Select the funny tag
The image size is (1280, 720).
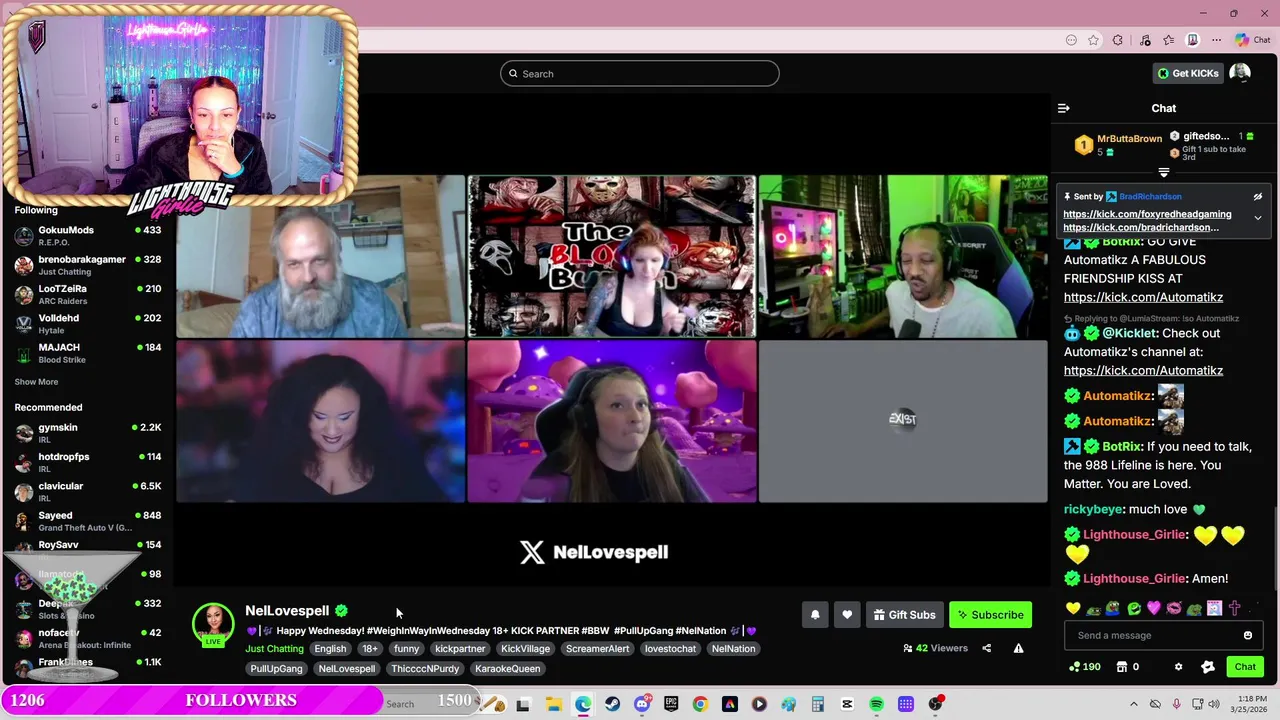[407, 649]
